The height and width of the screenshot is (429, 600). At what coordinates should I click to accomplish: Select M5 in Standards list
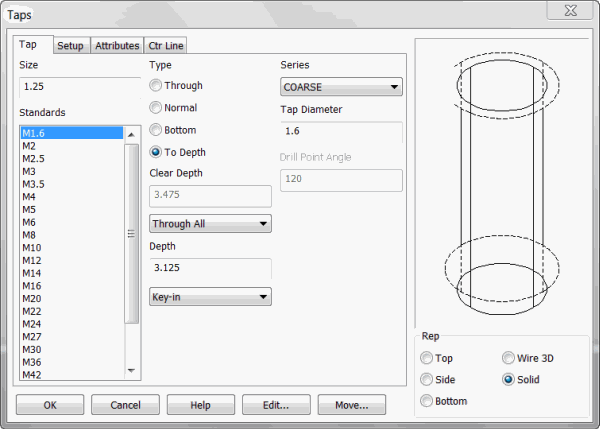[72, 209]
